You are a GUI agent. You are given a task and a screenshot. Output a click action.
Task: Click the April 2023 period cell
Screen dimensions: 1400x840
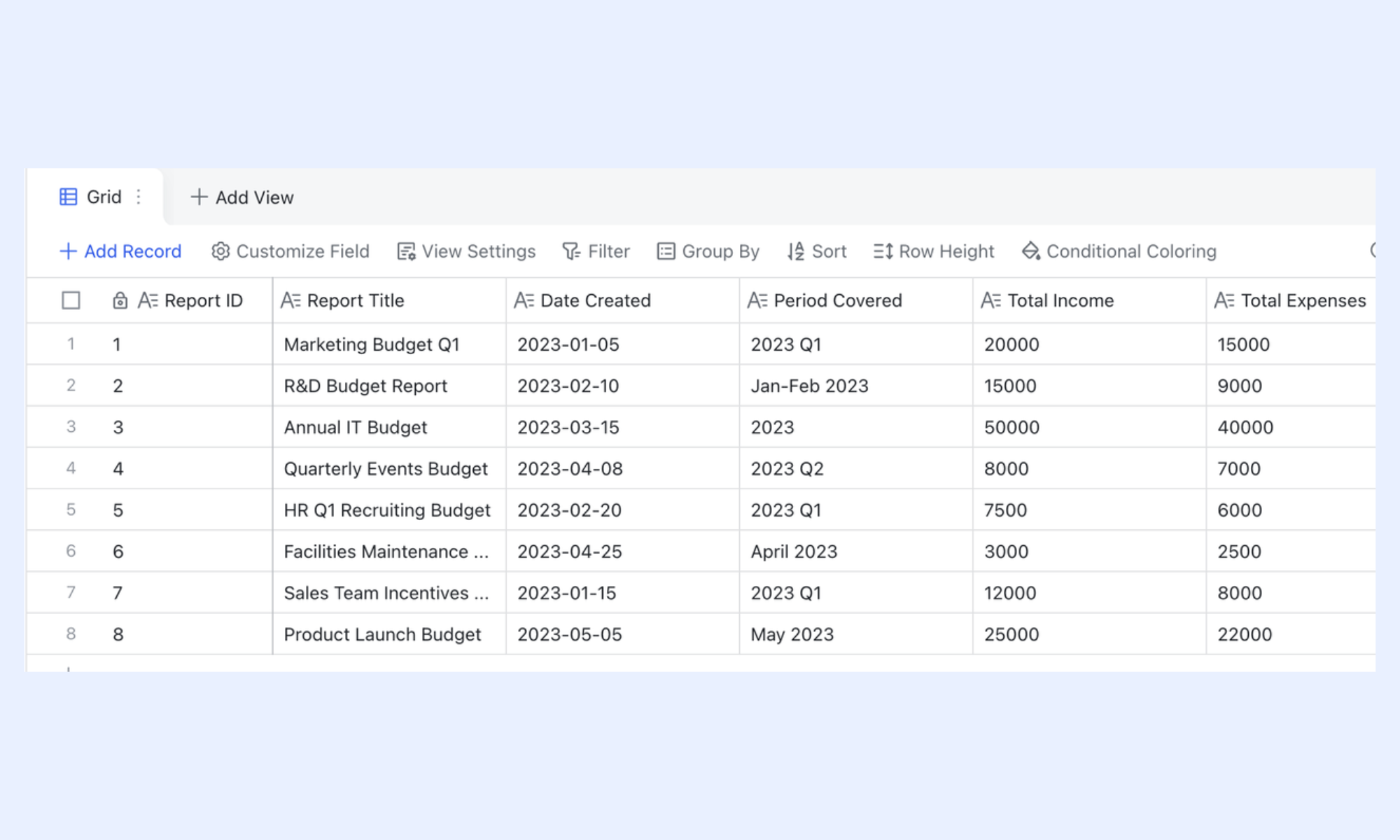856,552
